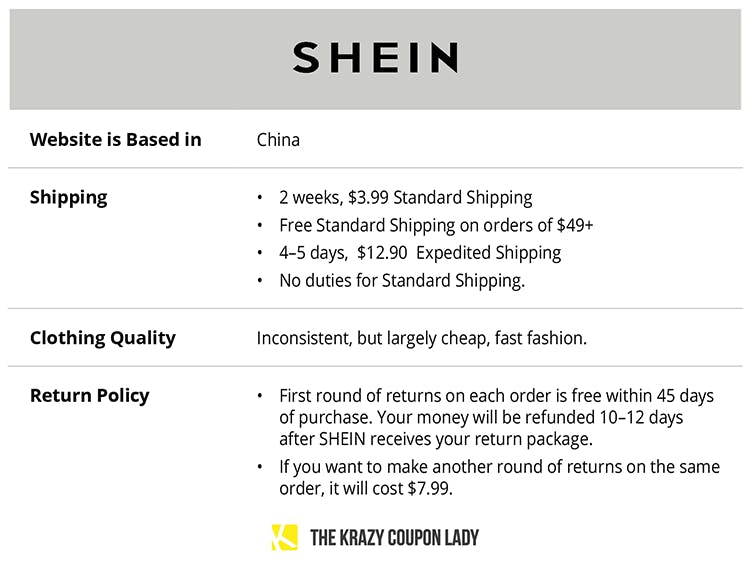
Task: Click '2 weeks, $3.99 Standard Shipping' bullet
Action: (405, 197)
